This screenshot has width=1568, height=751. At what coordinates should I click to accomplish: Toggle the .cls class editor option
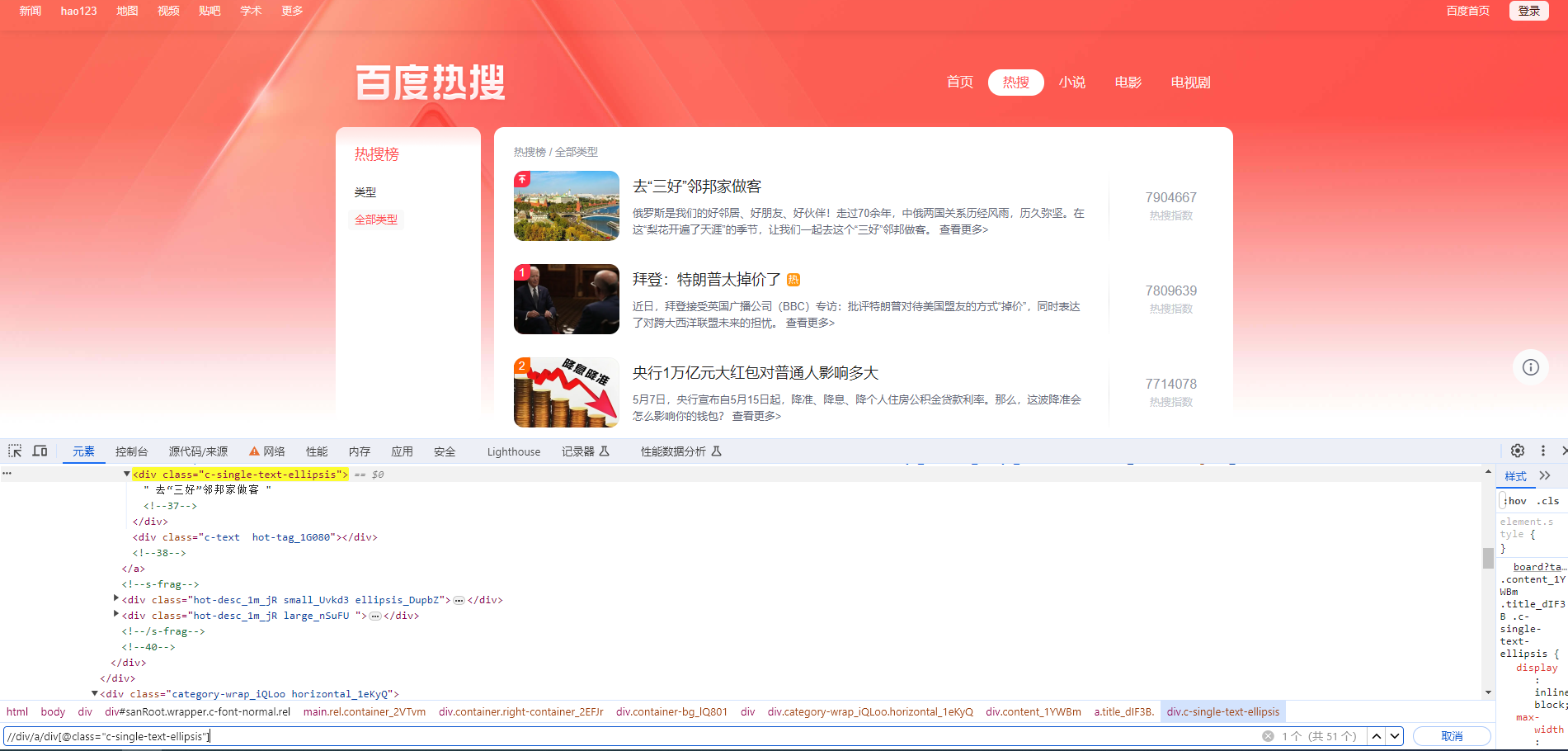pos(1548,501)
